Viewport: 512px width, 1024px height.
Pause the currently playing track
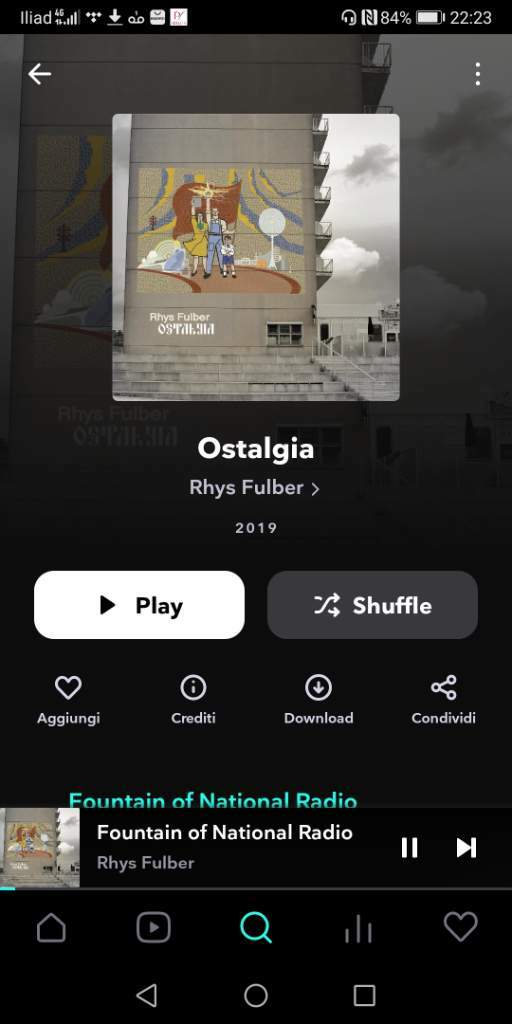click(409, 848)
